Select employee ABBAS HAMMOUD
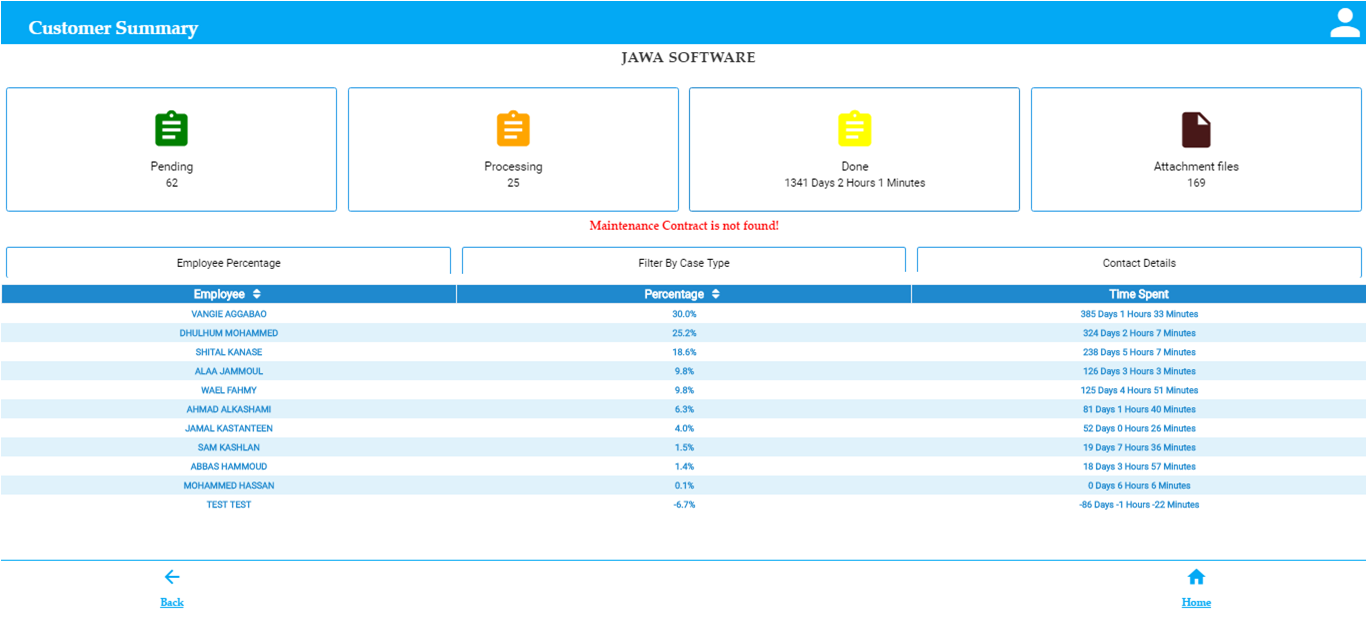This screenshot has height=623, width=1367. coord(229,466)
